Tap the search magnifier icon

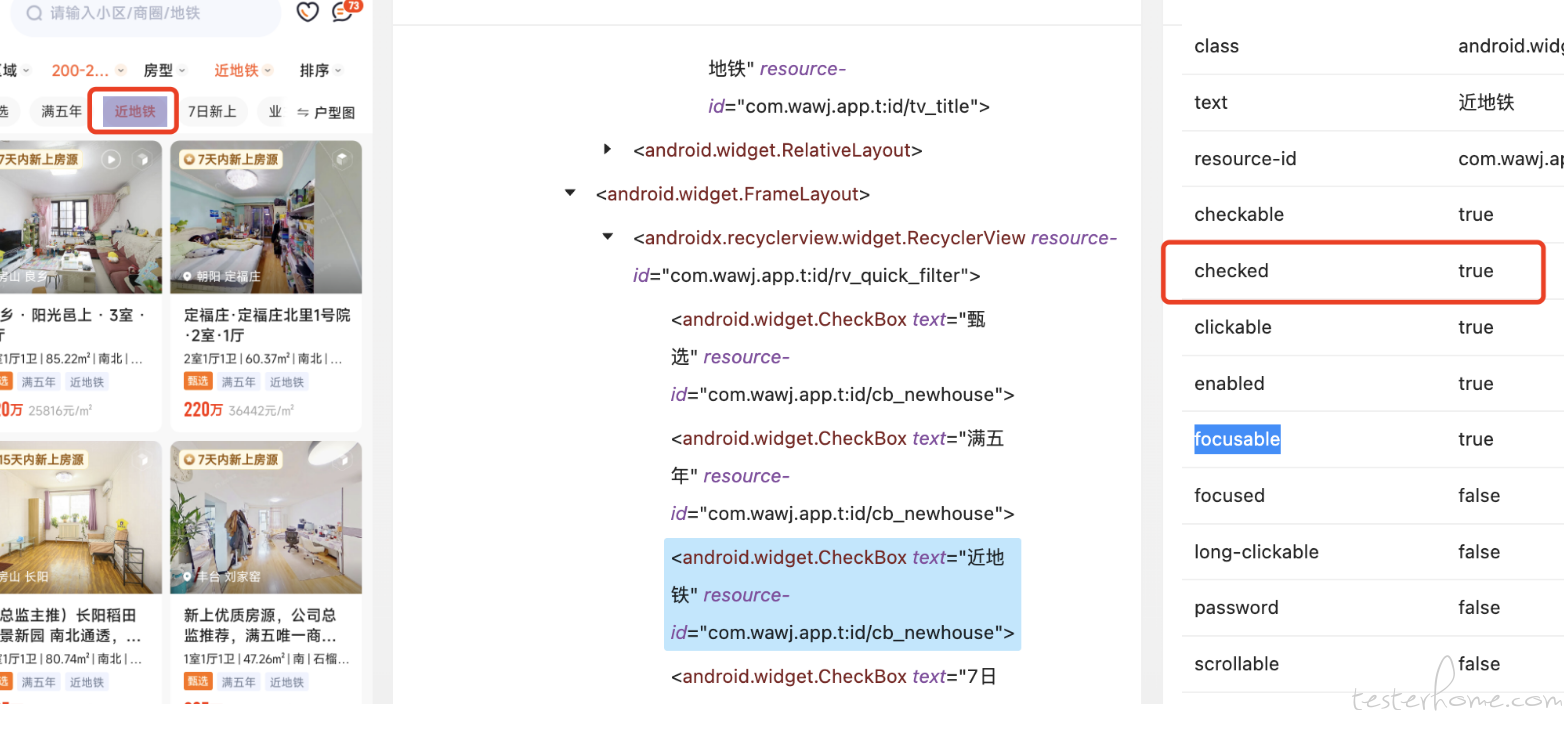point(34,13)
